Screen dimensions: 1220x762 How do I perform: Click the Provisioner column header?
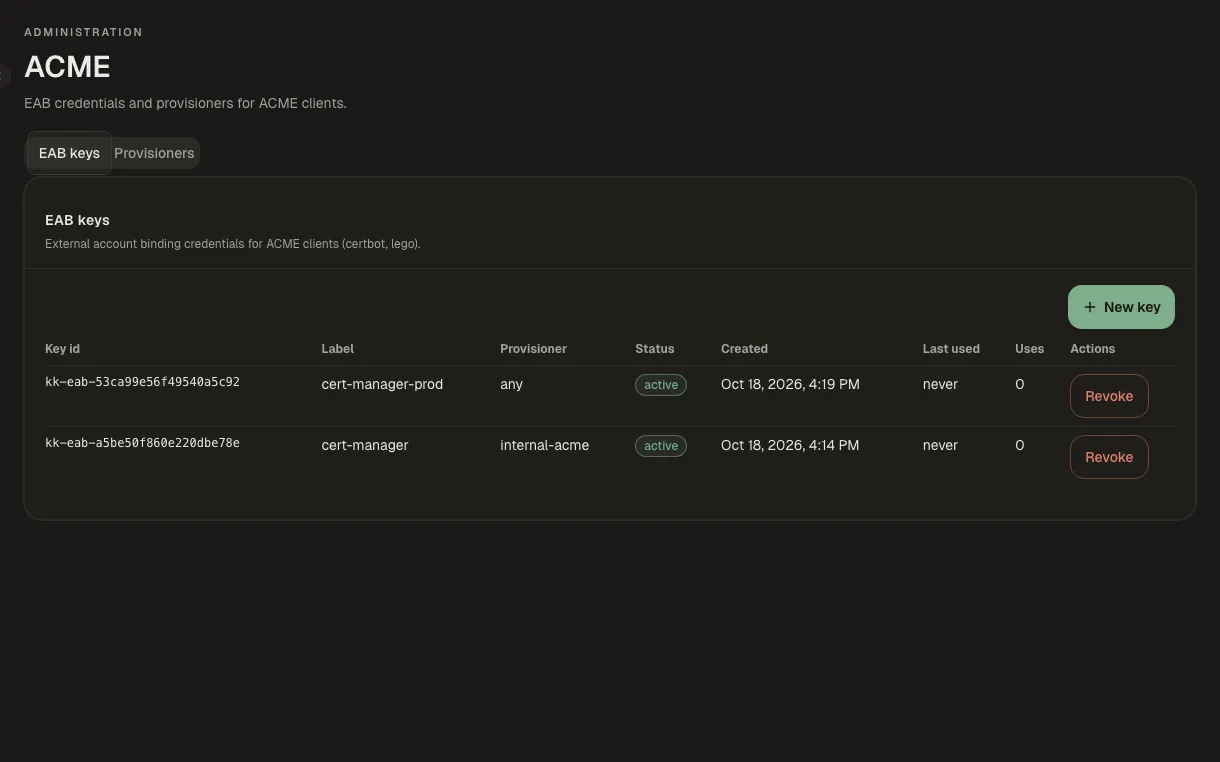(x=533, y=349)
